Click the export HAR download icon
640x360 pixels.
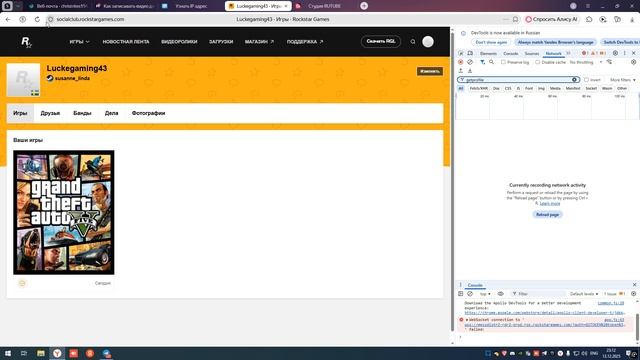(x=470, y=71)
